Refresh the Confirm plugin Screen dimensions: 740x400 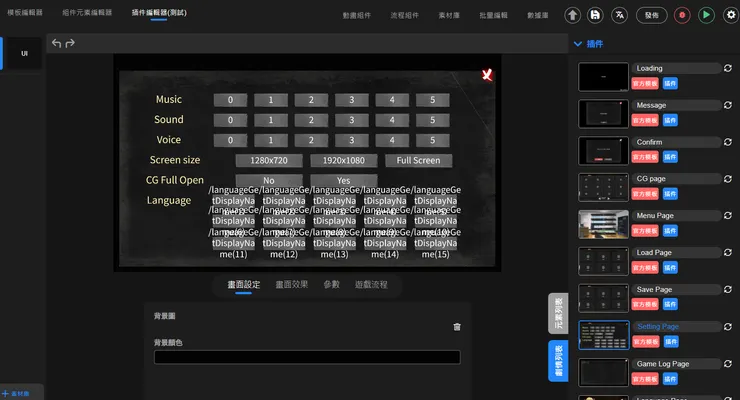[728, 142]
